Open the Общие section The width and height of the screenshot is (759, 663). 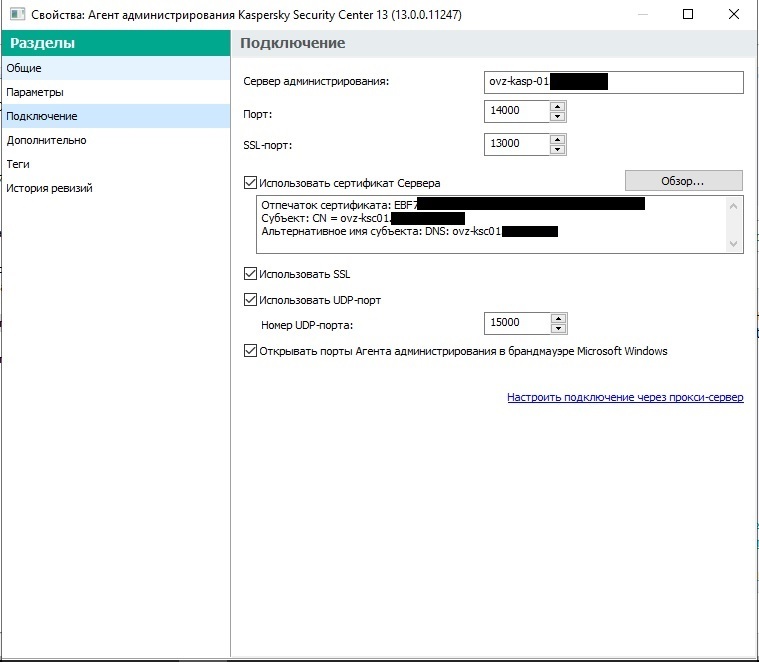tap(115, 68)
